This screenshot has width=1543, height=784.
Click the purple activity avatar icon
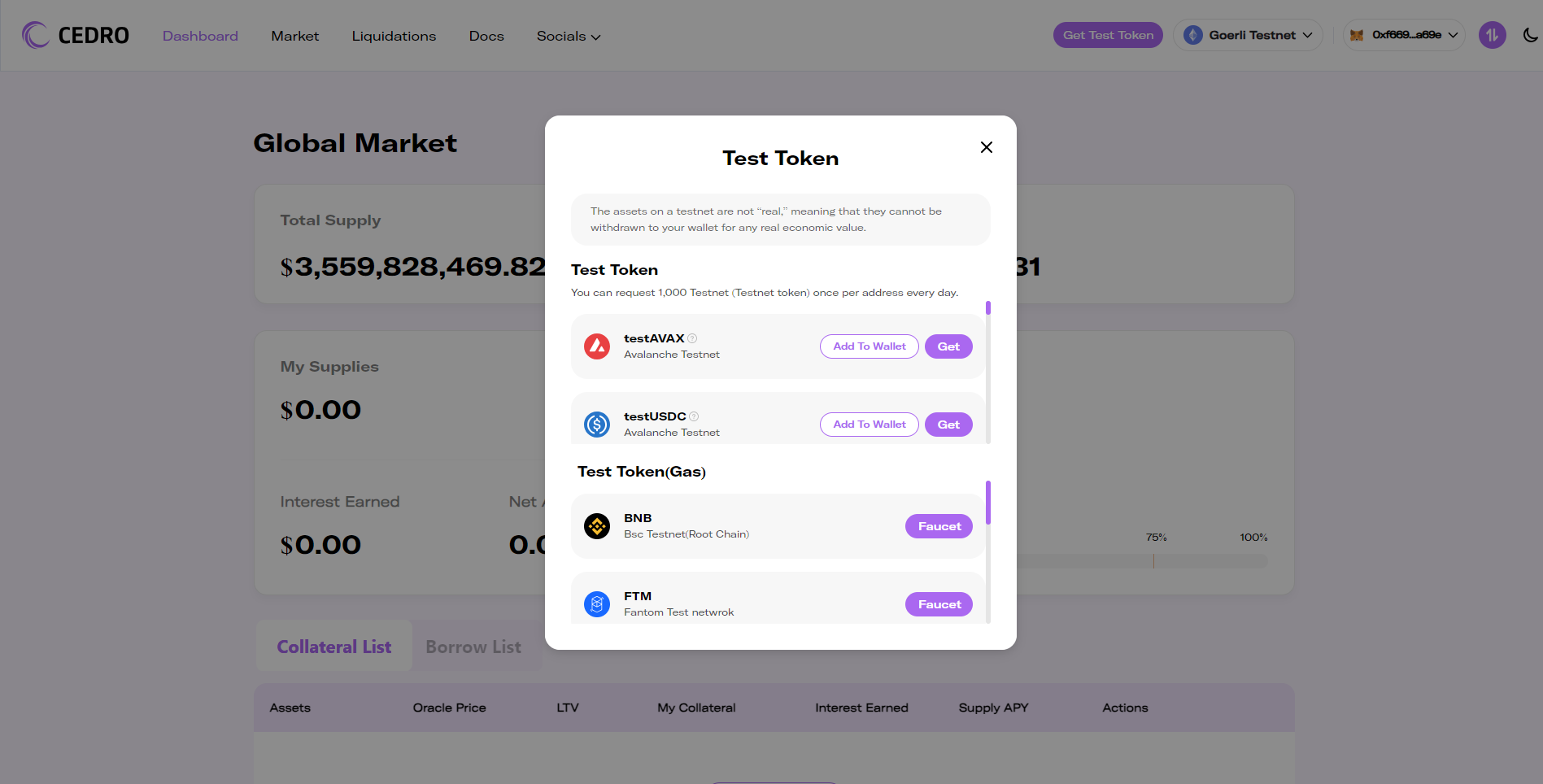(x=1492, y=35)
